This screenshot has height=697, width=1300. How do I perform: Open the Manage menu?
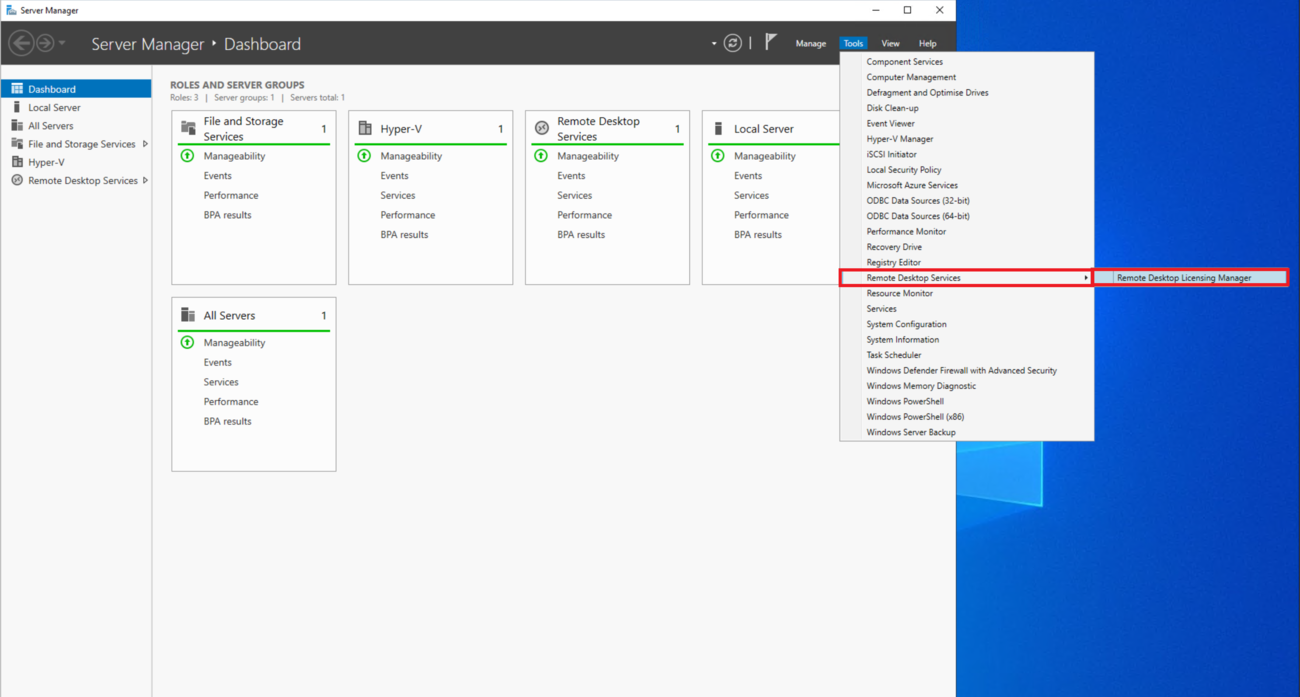coord(810,44)
